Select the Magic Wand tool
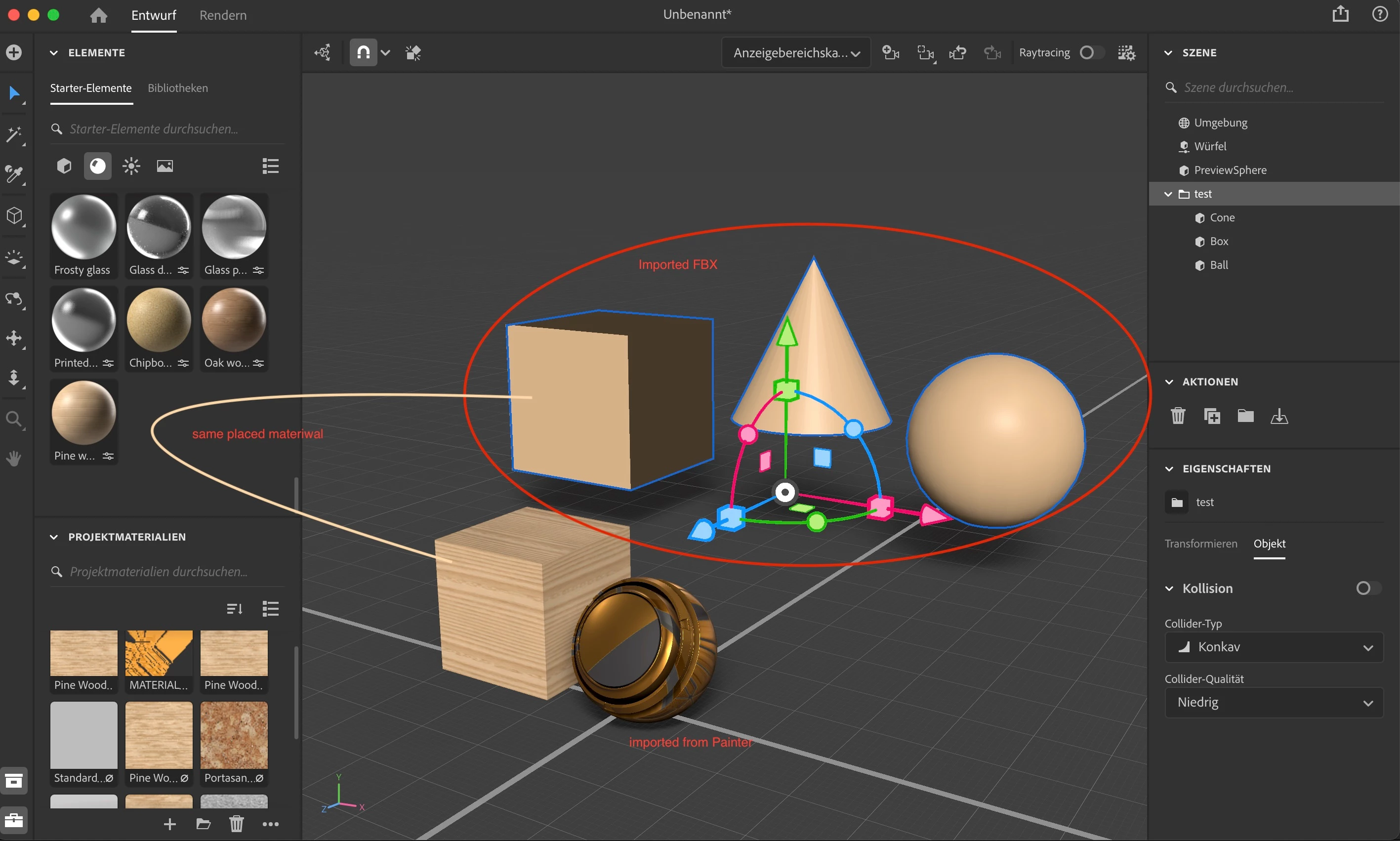This screenshot has height=841, width=1400. coord(14,134)
